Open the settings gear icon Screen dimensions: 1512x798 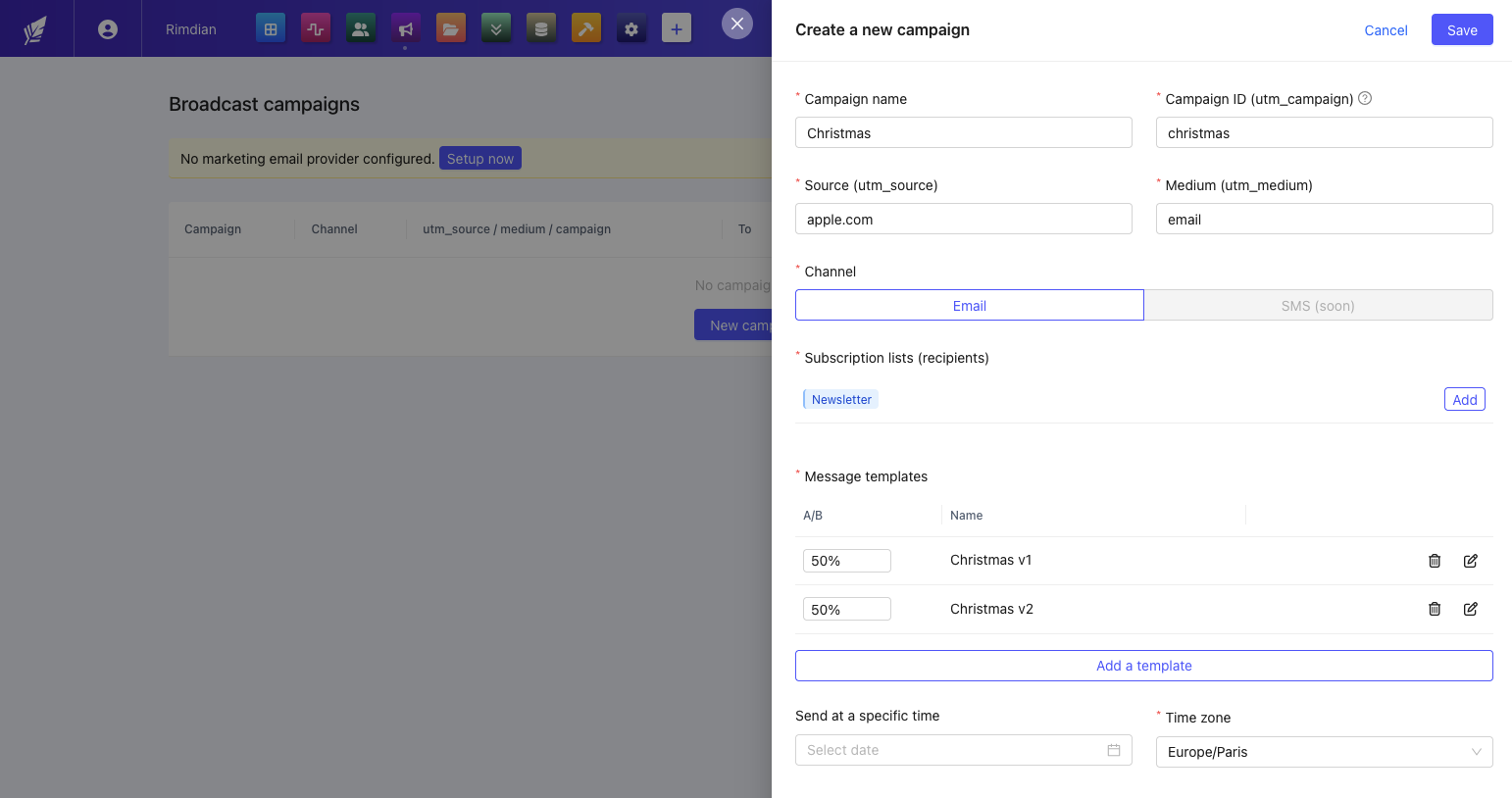pos(631,28)
